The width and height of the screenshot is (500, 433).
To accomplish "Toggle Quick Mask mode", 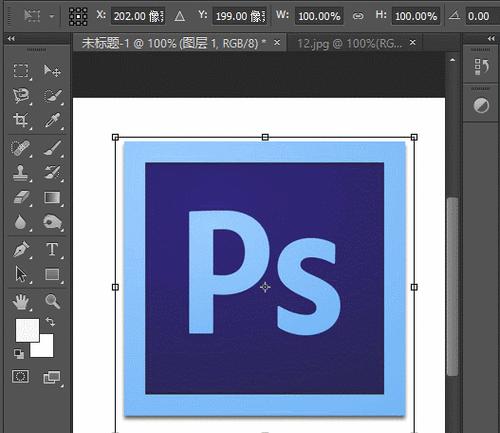I will coord(21,377).
